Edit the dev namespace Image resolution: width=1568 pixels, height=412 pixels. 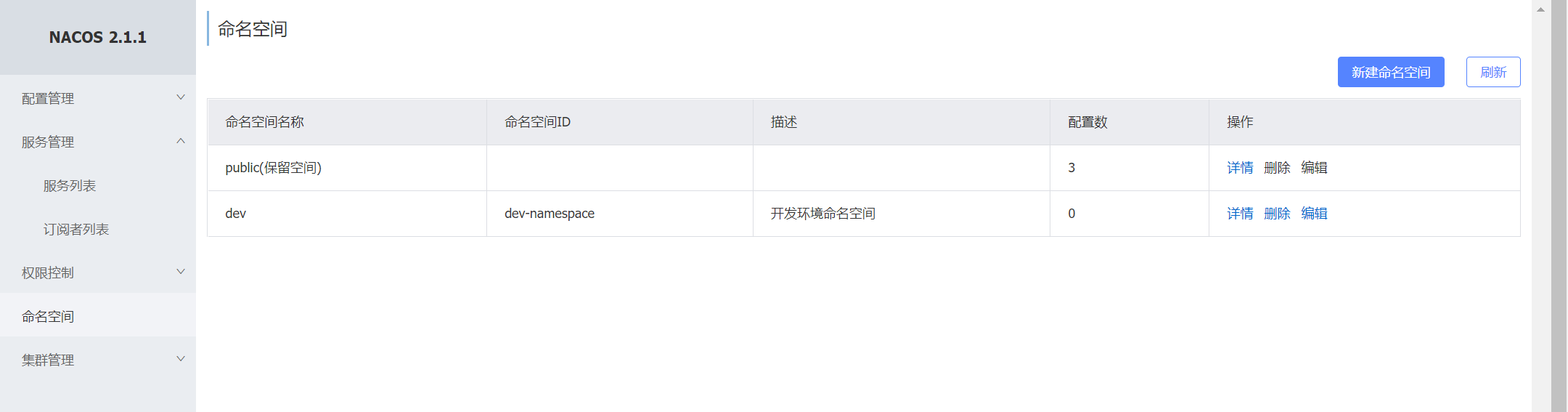coord(1314,214)
